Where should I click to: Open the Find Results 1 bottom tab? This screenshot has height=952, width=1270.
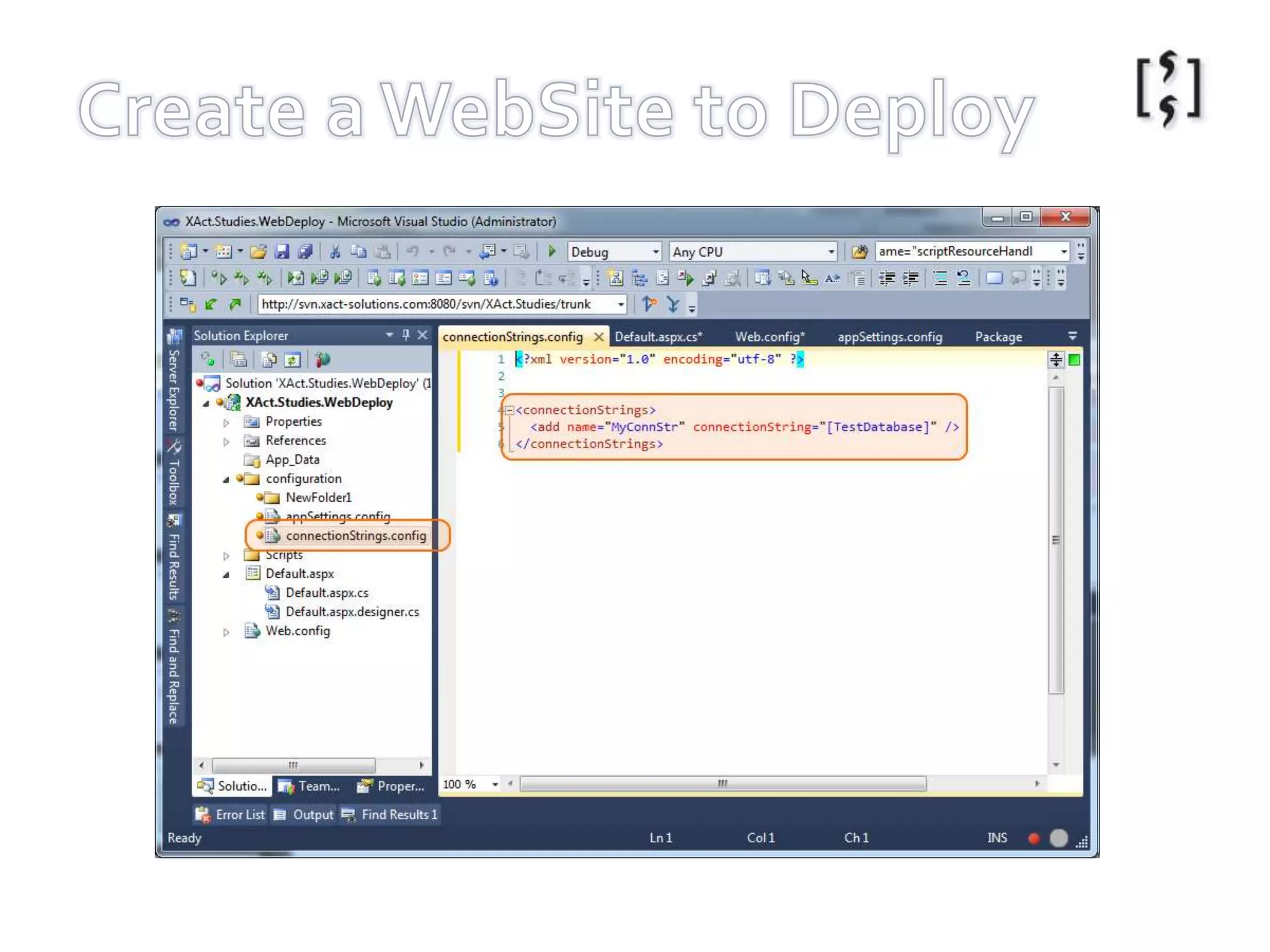pos(390,814)
